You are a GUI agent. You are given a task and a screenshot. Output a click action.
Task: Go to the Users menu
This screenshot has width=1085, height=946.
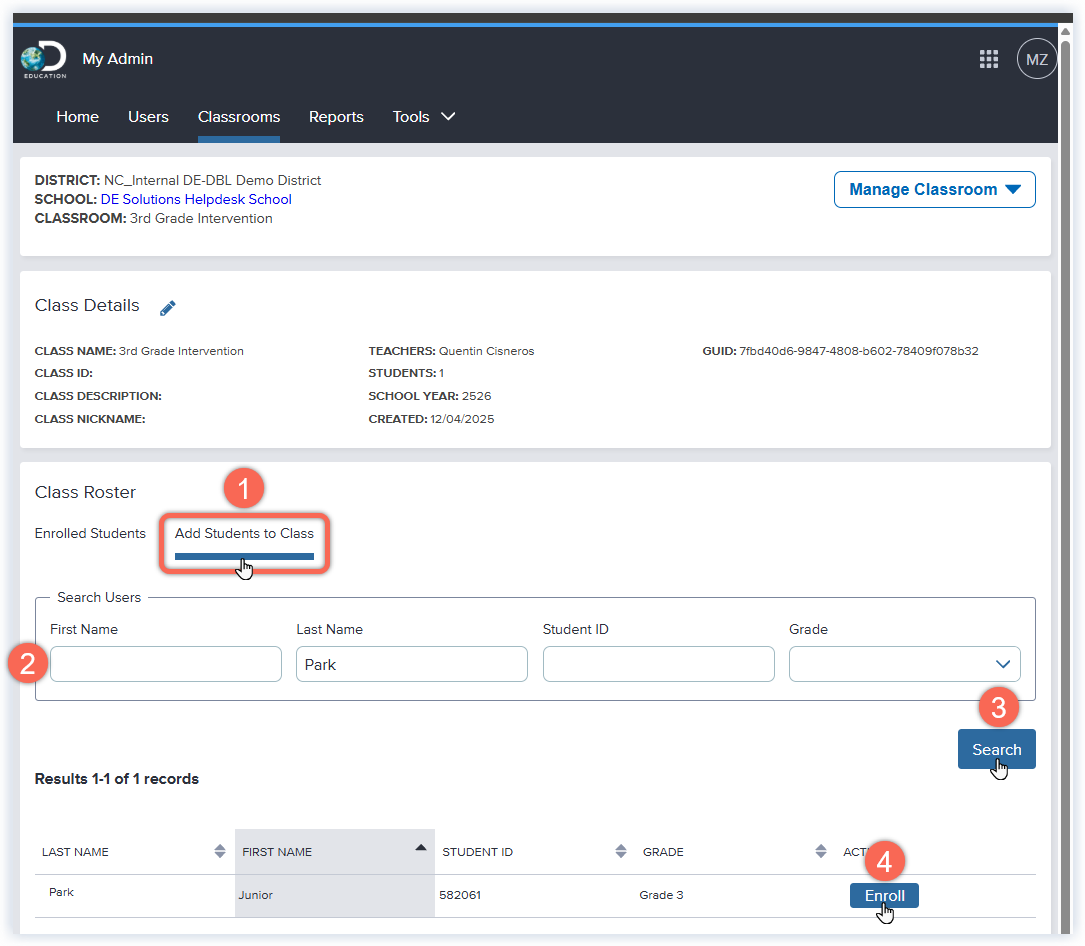[x=148, y=117]
